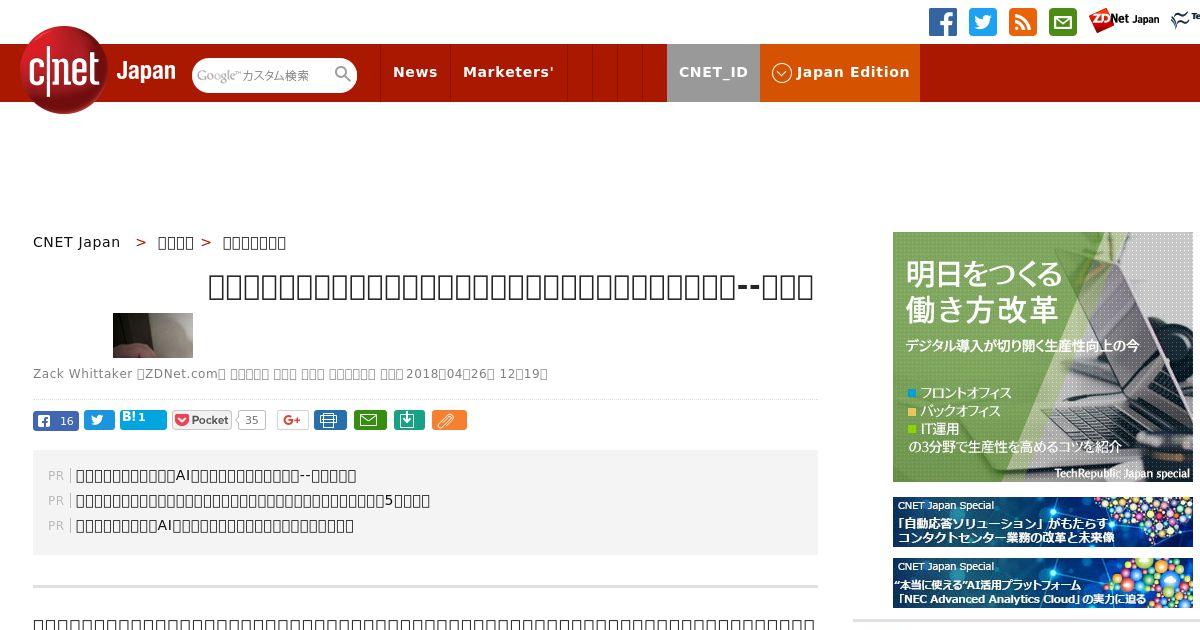Viewport: 1200px width, 630px height.
Task: Open the 自動応答ソリューション special banner
Action: [x=1043, y=522]
